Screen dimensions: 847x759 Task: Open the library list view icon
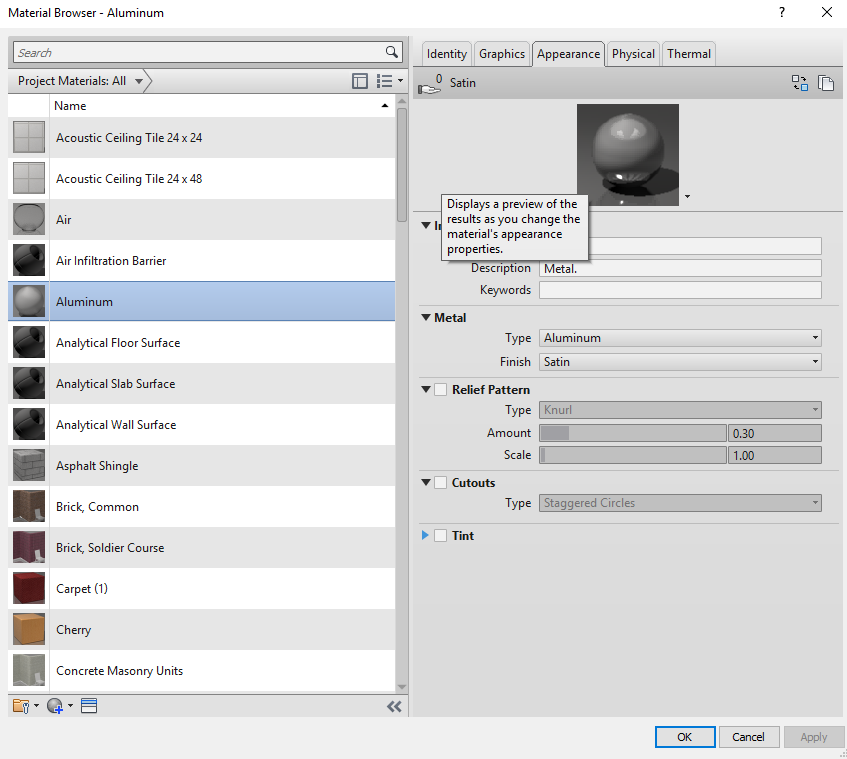(88, 706)
